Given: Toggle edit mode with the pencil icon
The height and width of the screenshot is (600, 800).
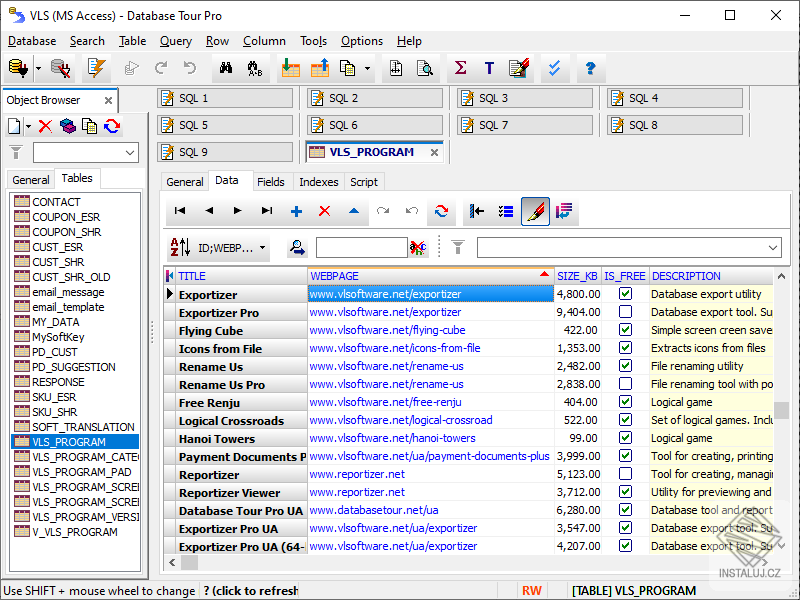Looking at the screenshot, I should pos(535,211).
